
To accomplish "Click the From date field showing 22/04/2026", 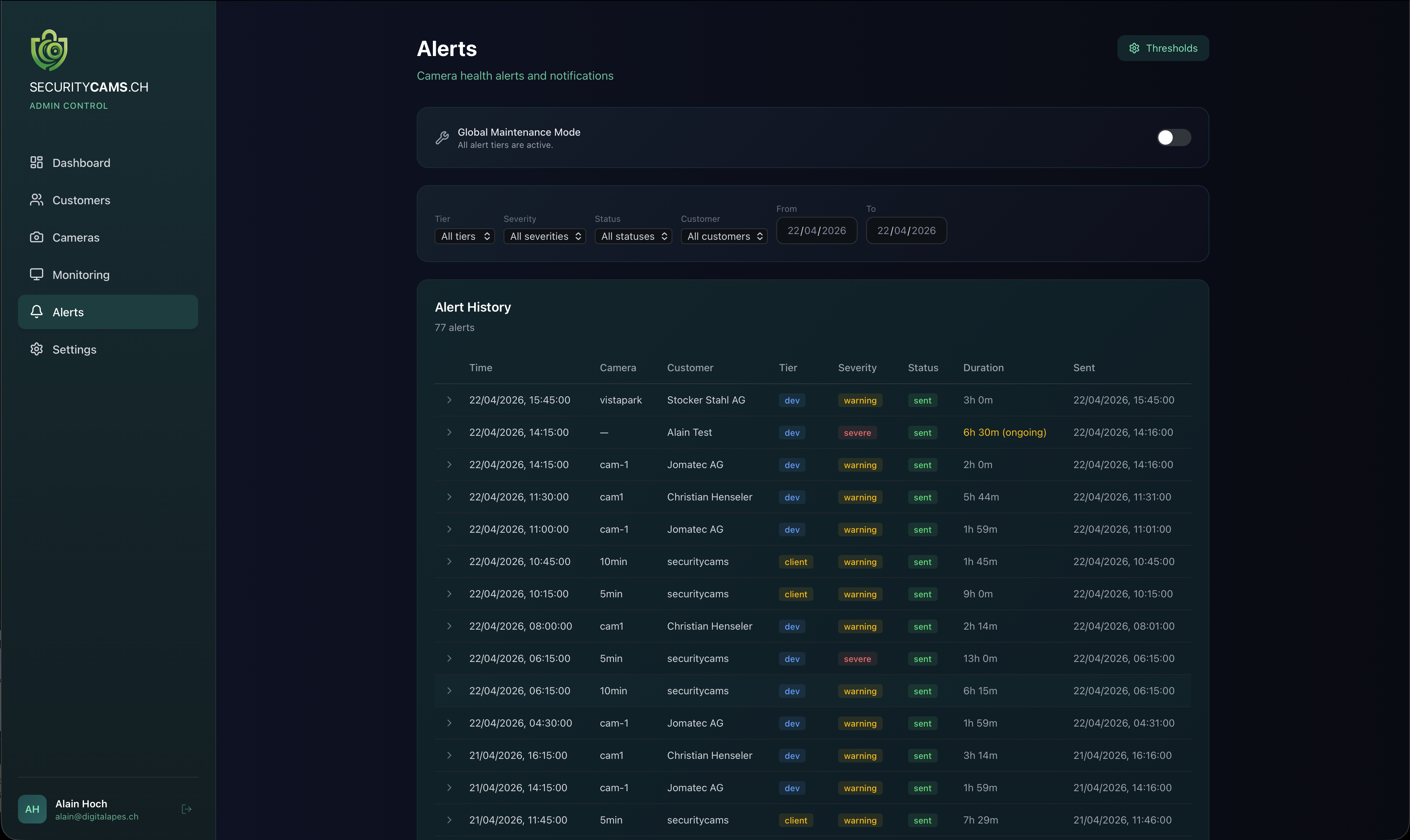I will coord(816,230).
